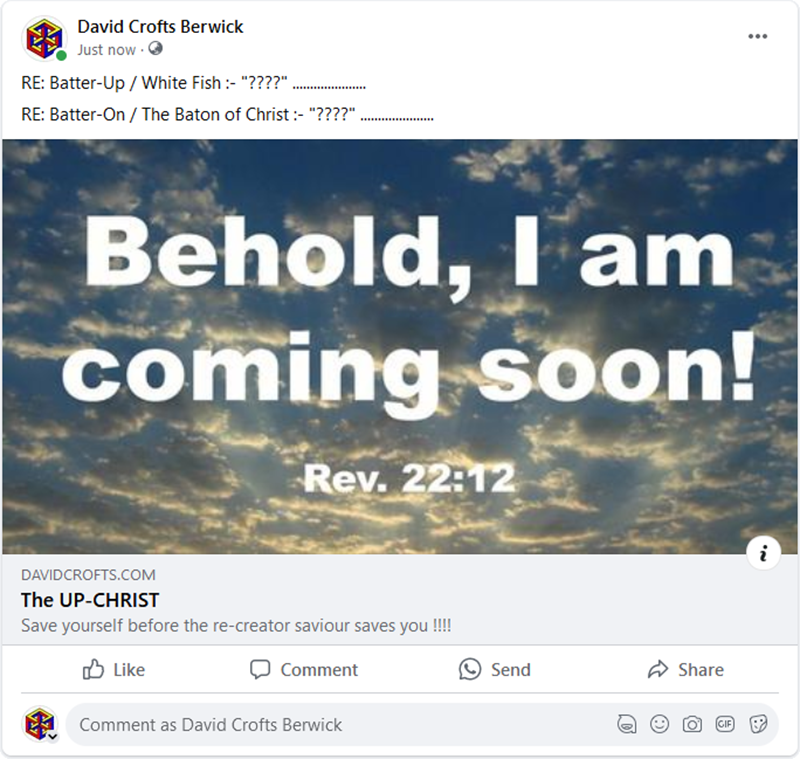The height and width of the screenshot is (759, 800).
Task: Click the 'Just now' timestamp link
Action: (x=107, y=49)
